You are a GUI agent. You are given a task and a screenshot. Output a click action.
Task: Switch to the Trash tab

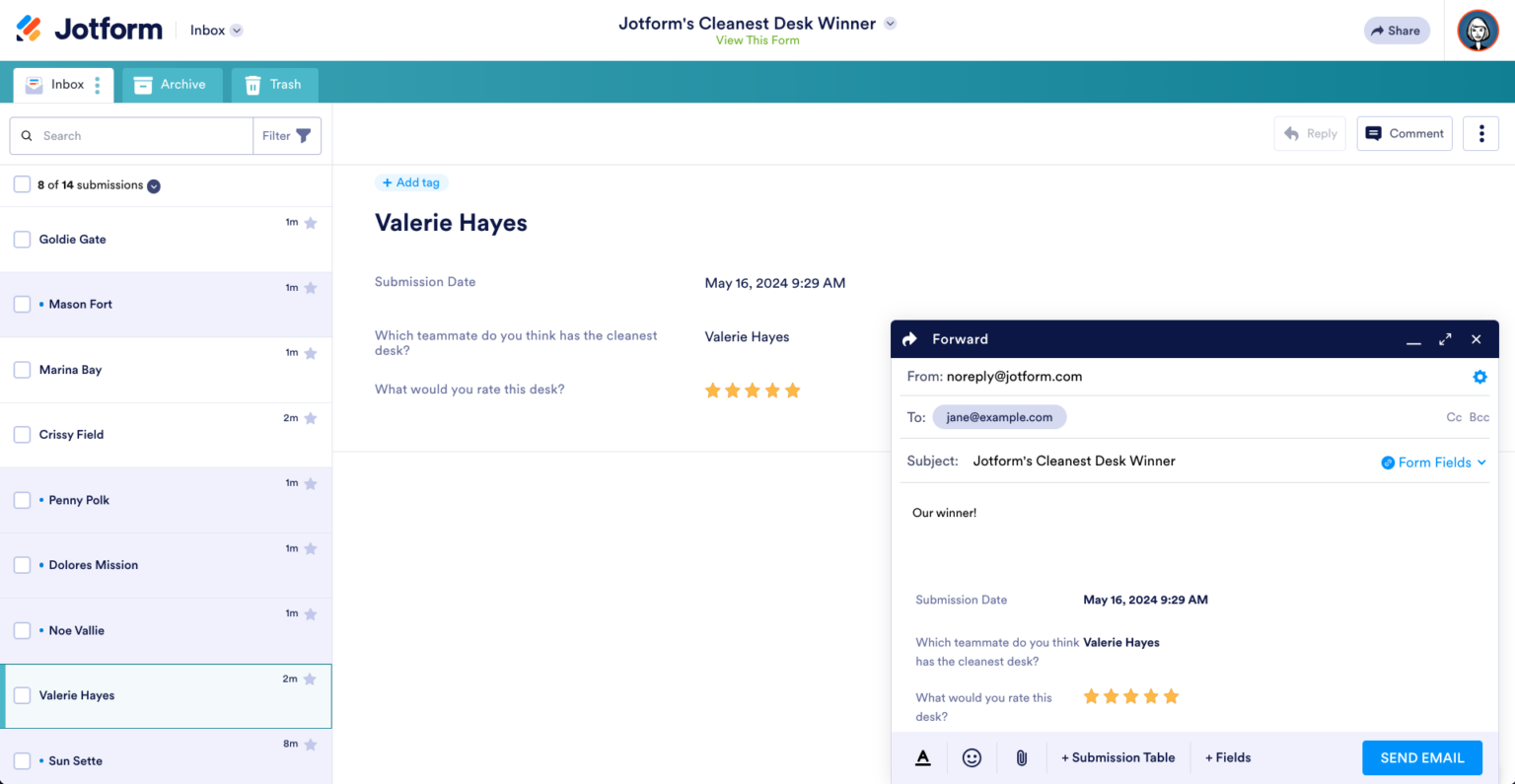coord(274,85)
